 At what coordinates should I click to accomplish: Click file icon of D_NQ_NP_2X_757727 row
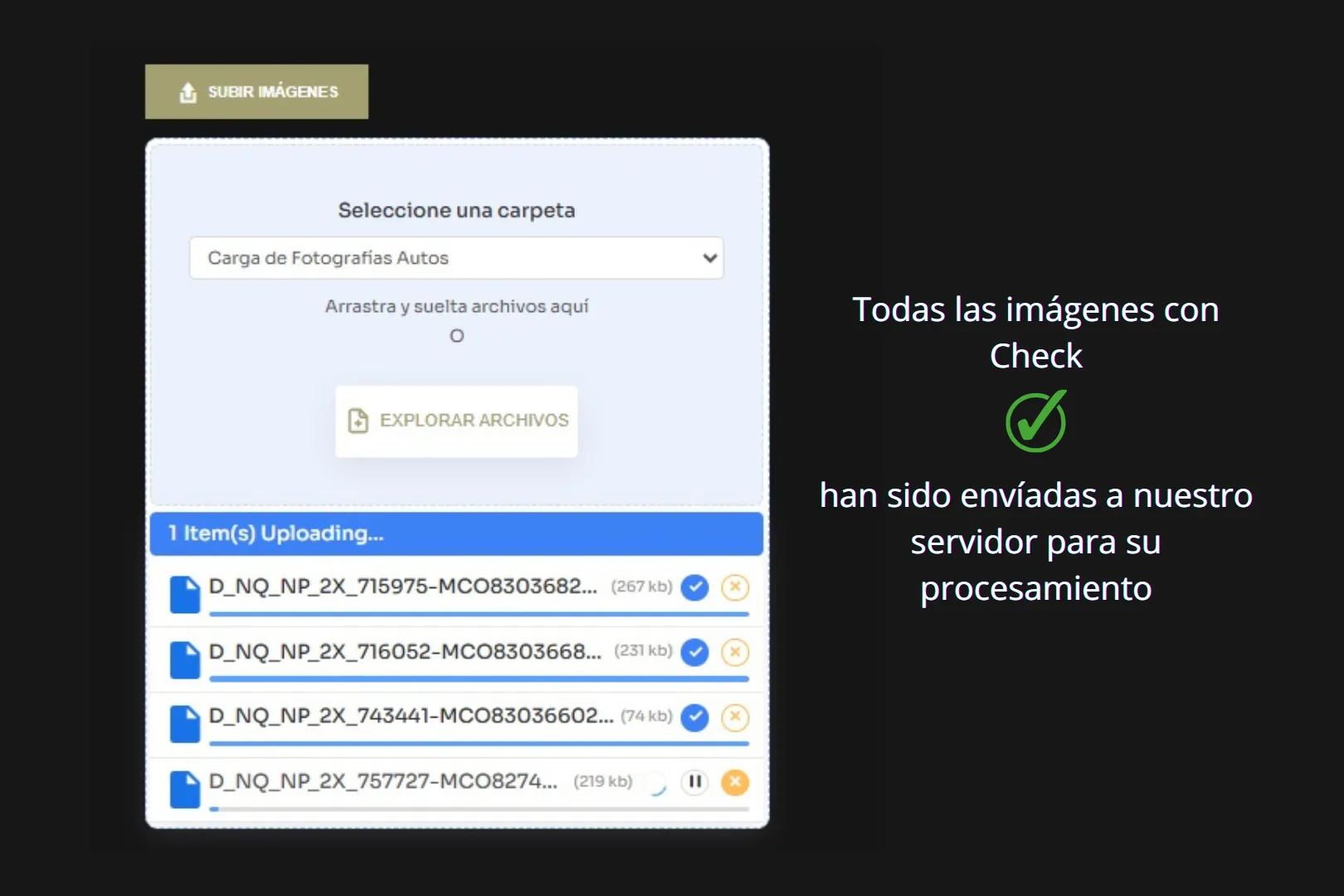[185, 789]
